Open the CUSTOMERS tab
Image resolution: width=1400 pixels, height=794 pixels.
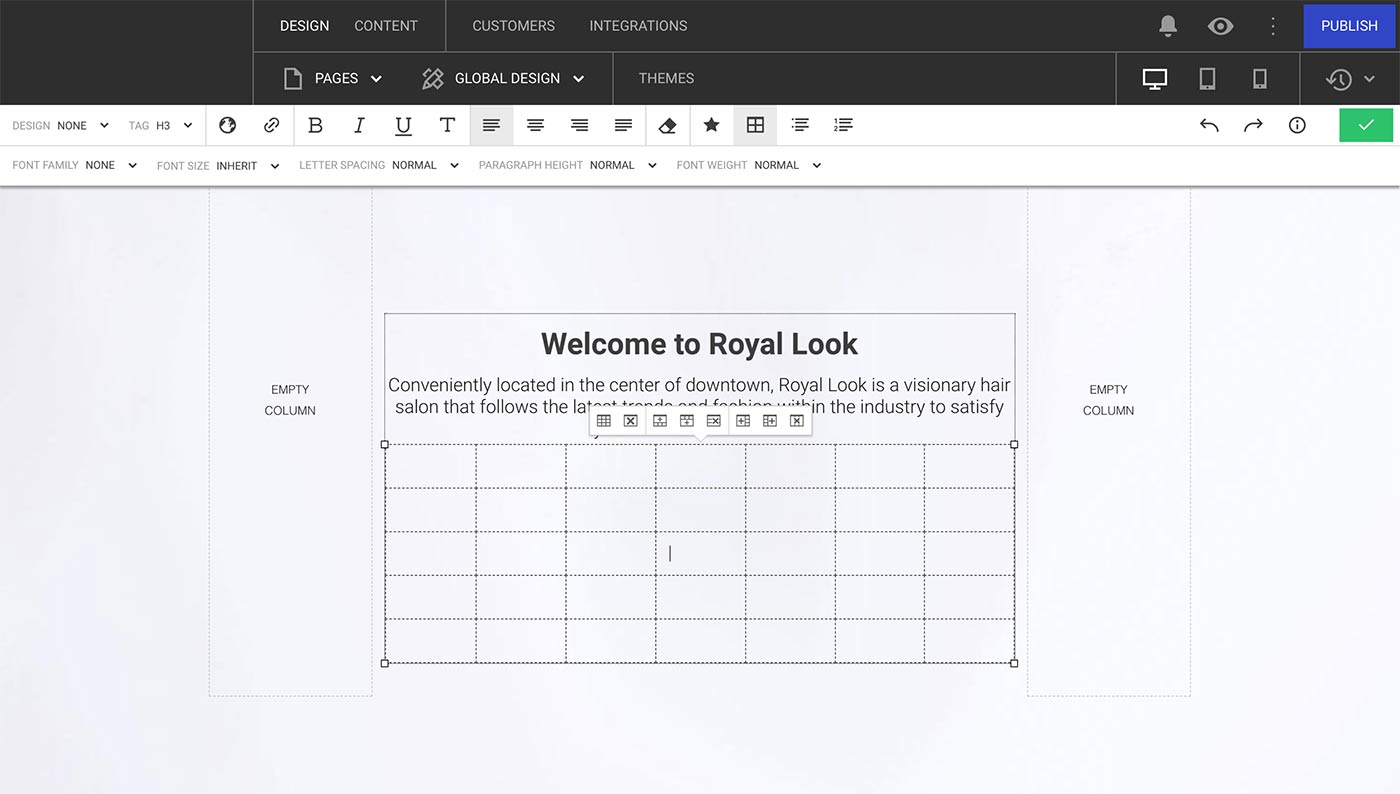[513, 26]
